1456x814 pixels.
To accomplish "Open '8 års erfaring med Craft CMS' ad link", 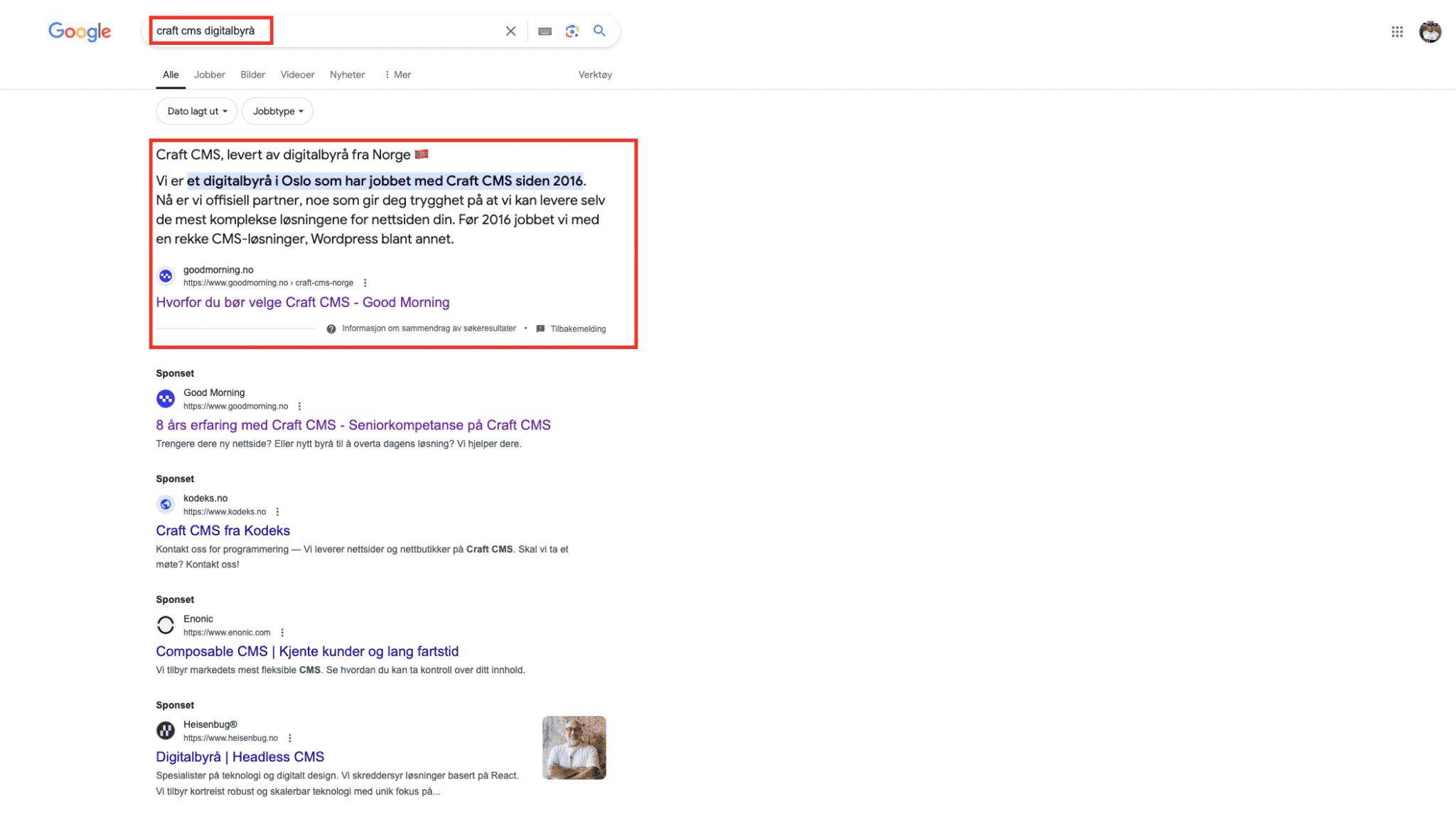I will pos(353,425).
